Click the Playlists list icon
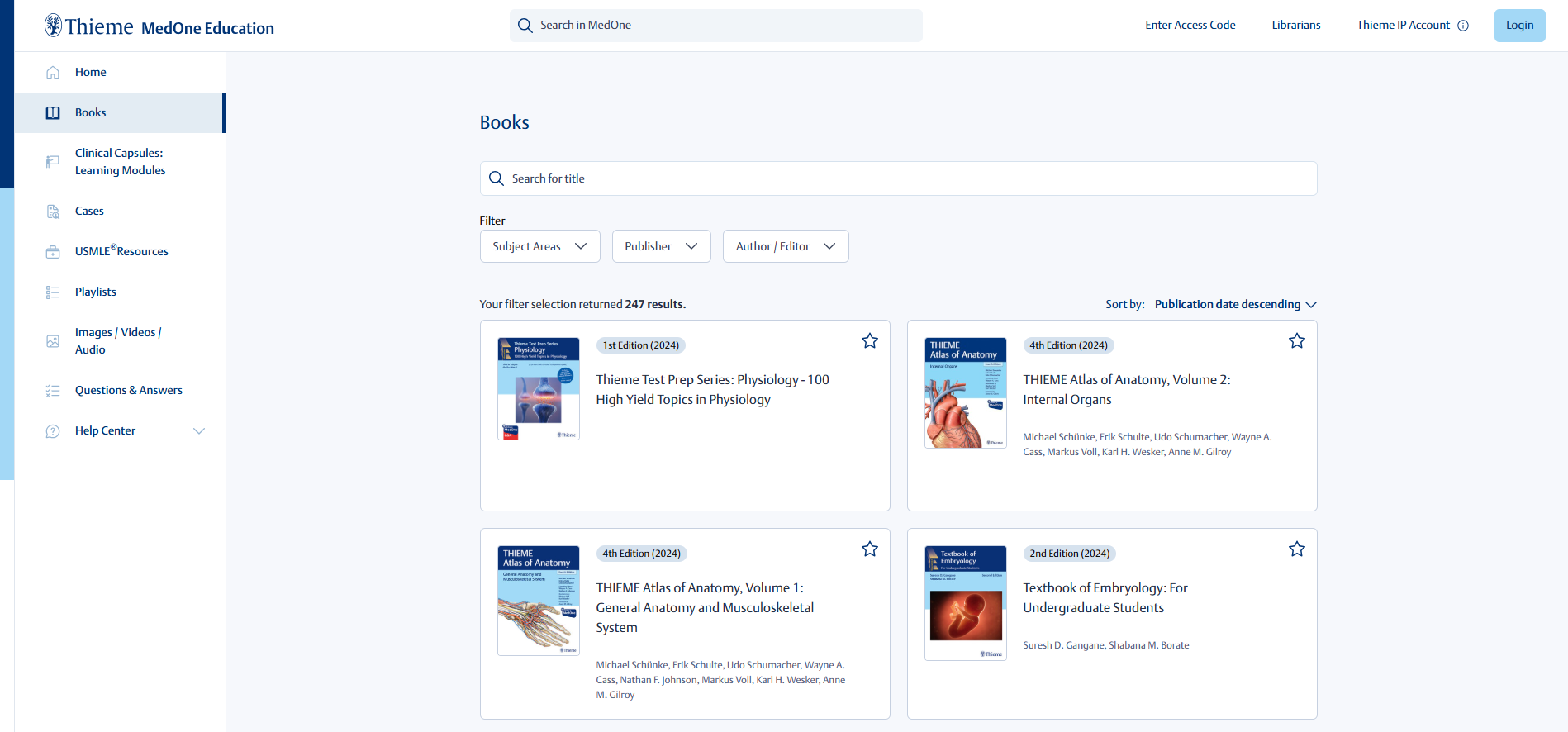This screenshot has width=1568, height=732. pos(53,292)
